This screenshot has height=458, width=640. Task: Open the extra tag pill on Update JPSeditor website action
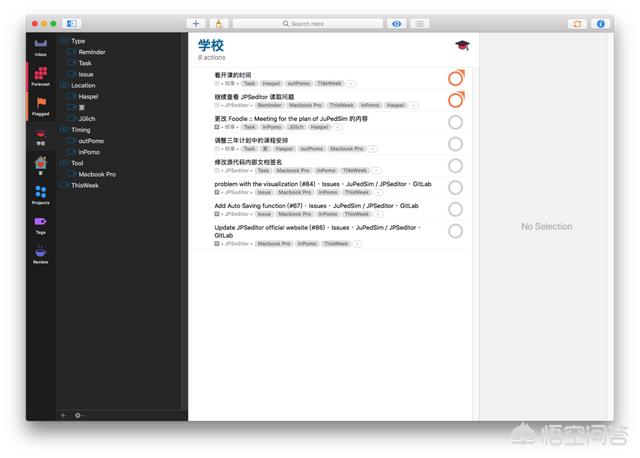coord(357,244)
